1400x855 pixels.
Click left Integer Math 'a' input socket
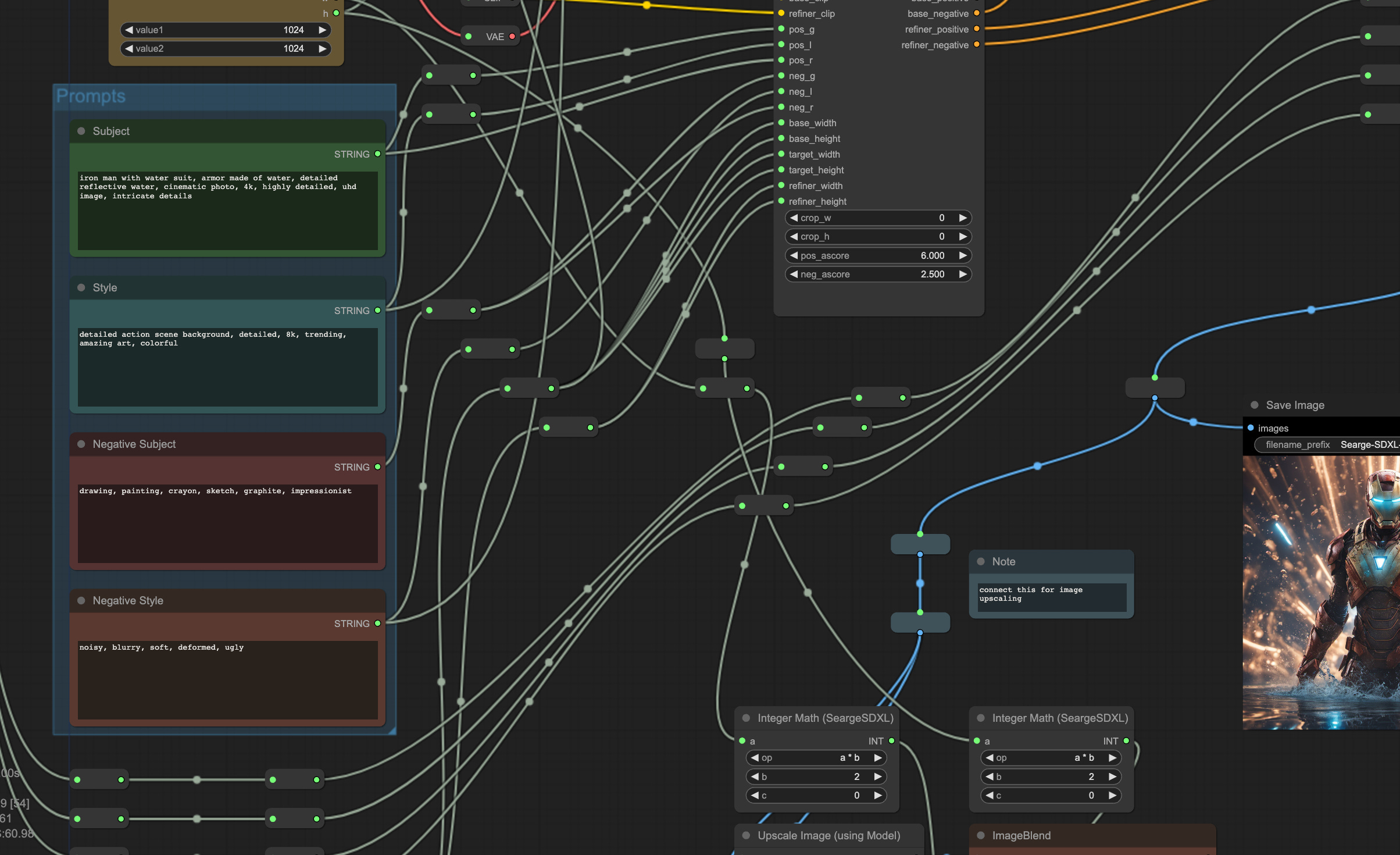pos(742,740)
